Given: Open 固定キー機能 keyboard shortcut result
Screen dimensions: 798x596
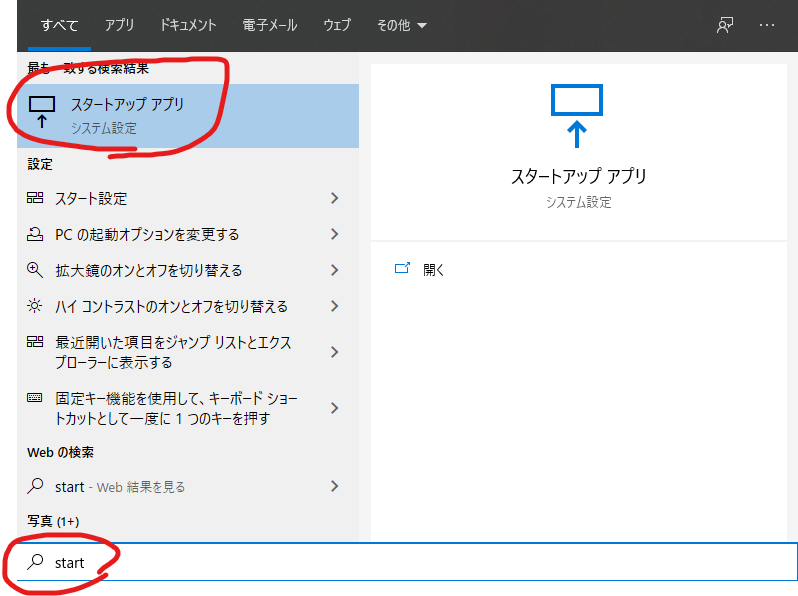Looking at the screenshot, I should [x=188, y=408].
